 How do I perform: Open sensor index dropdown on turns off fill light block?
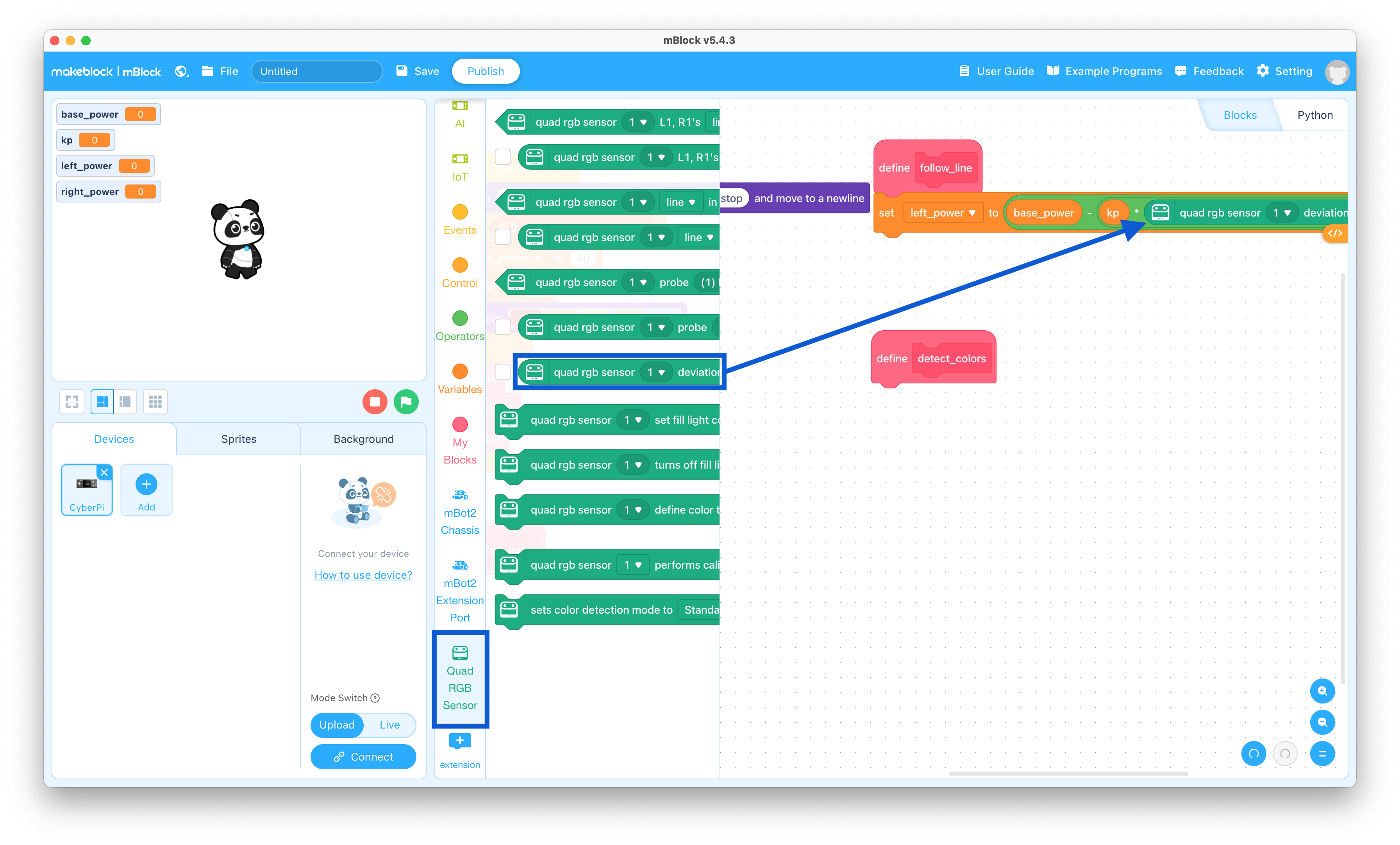pos(632,465)
